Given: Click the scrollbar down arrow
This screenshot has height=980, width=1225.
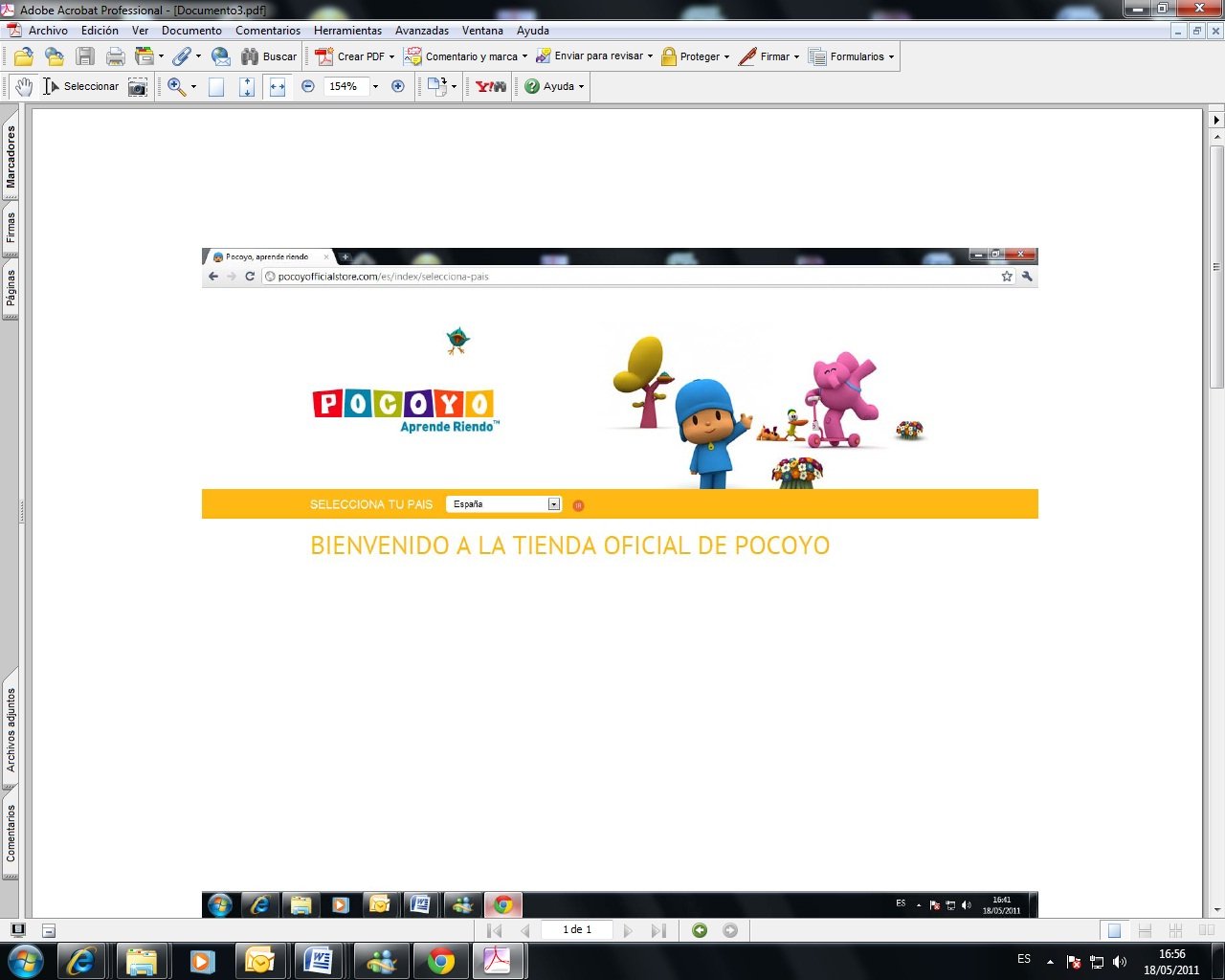Looking at the screenshot, I should 1216,909.
